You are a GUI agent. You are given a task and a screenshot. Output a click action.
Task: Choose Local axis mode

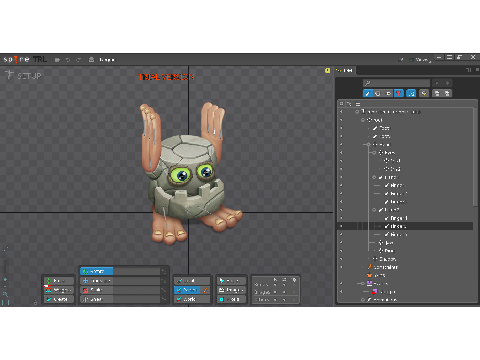192,281
